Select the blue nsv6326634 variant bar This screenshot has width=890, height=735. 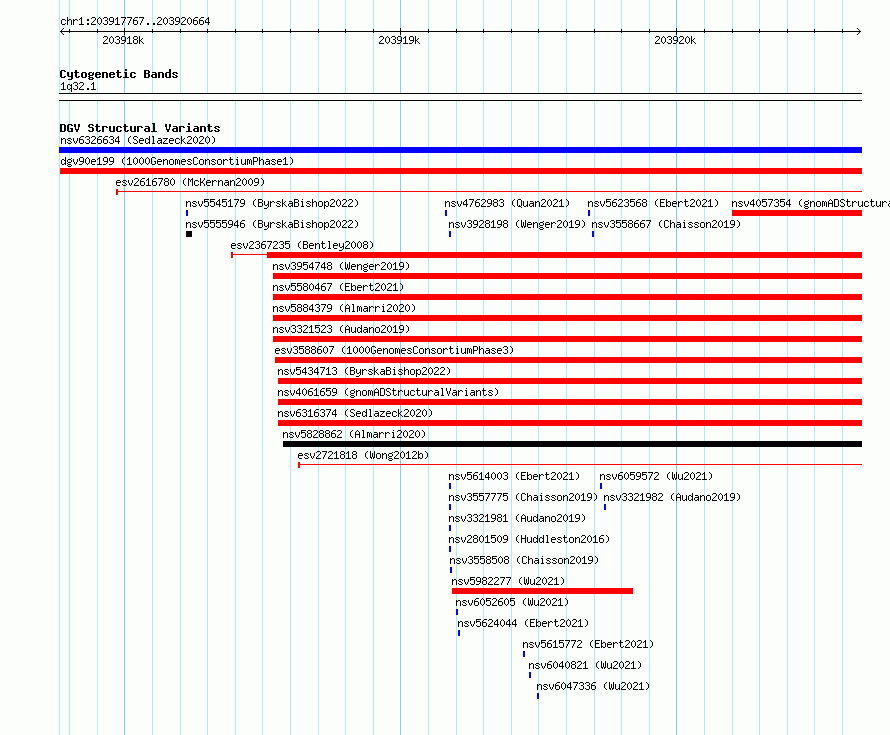(460, 150)
